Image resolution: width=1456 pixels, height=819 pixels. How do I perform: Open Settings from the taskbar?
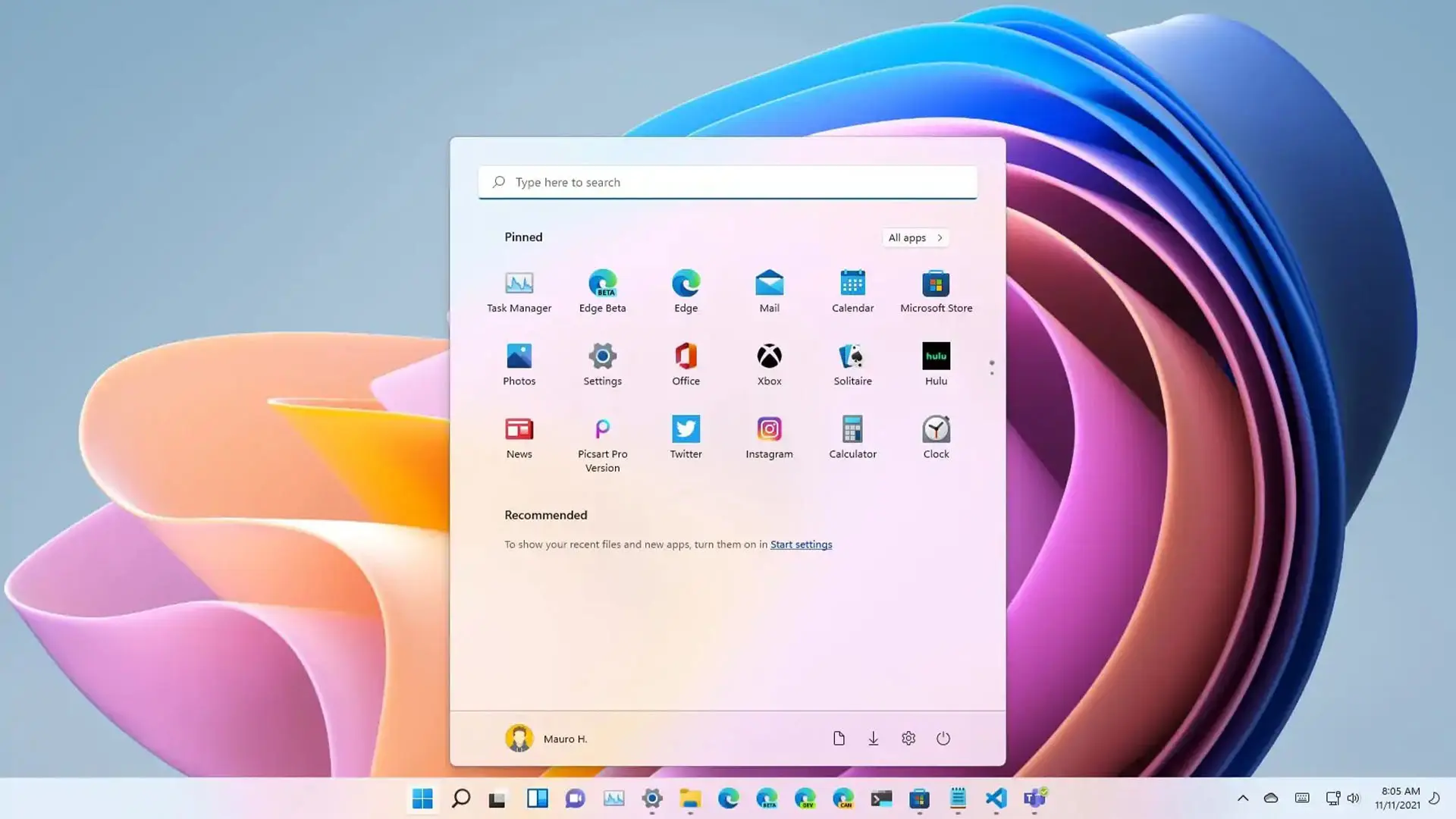[651, 798]
